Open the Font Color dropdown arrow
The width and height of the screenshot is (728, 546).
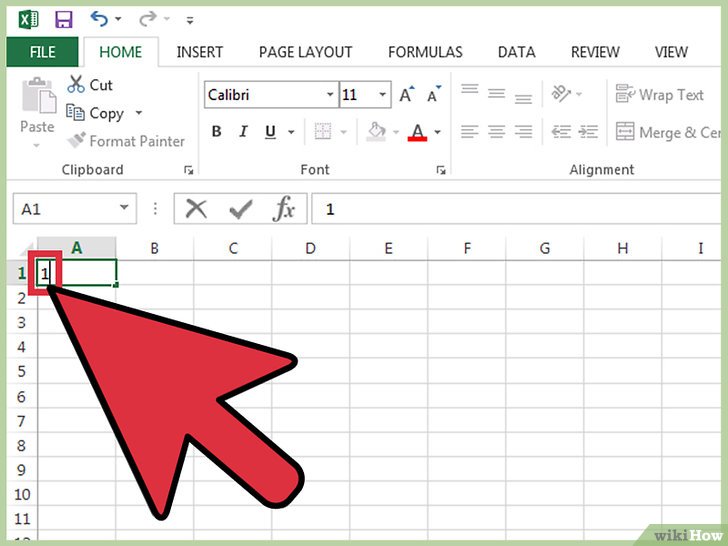pos(437,132)
